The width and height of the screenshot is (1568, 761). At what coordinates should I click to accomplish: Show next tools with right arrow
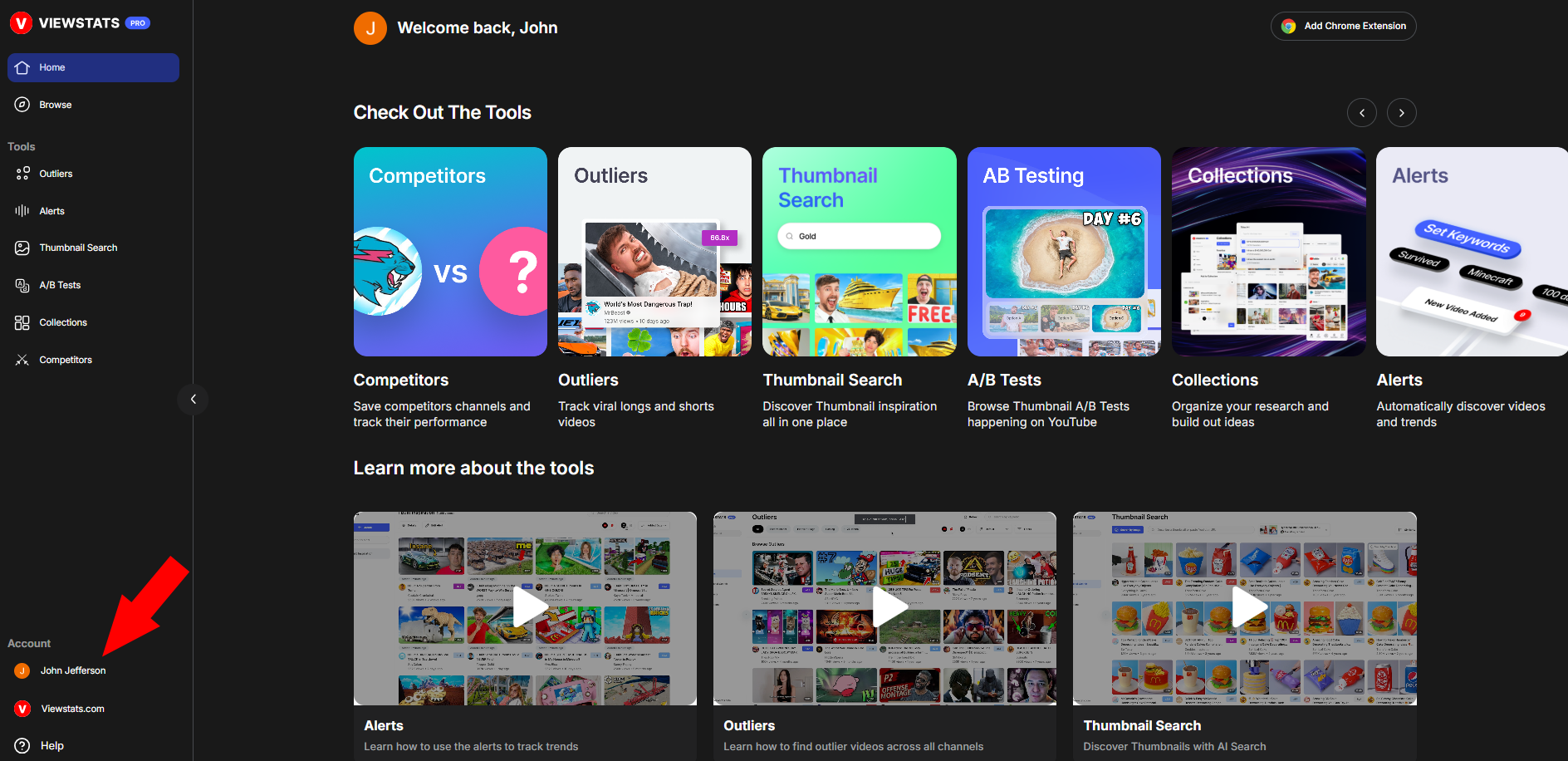click(x=1402, y=113)
